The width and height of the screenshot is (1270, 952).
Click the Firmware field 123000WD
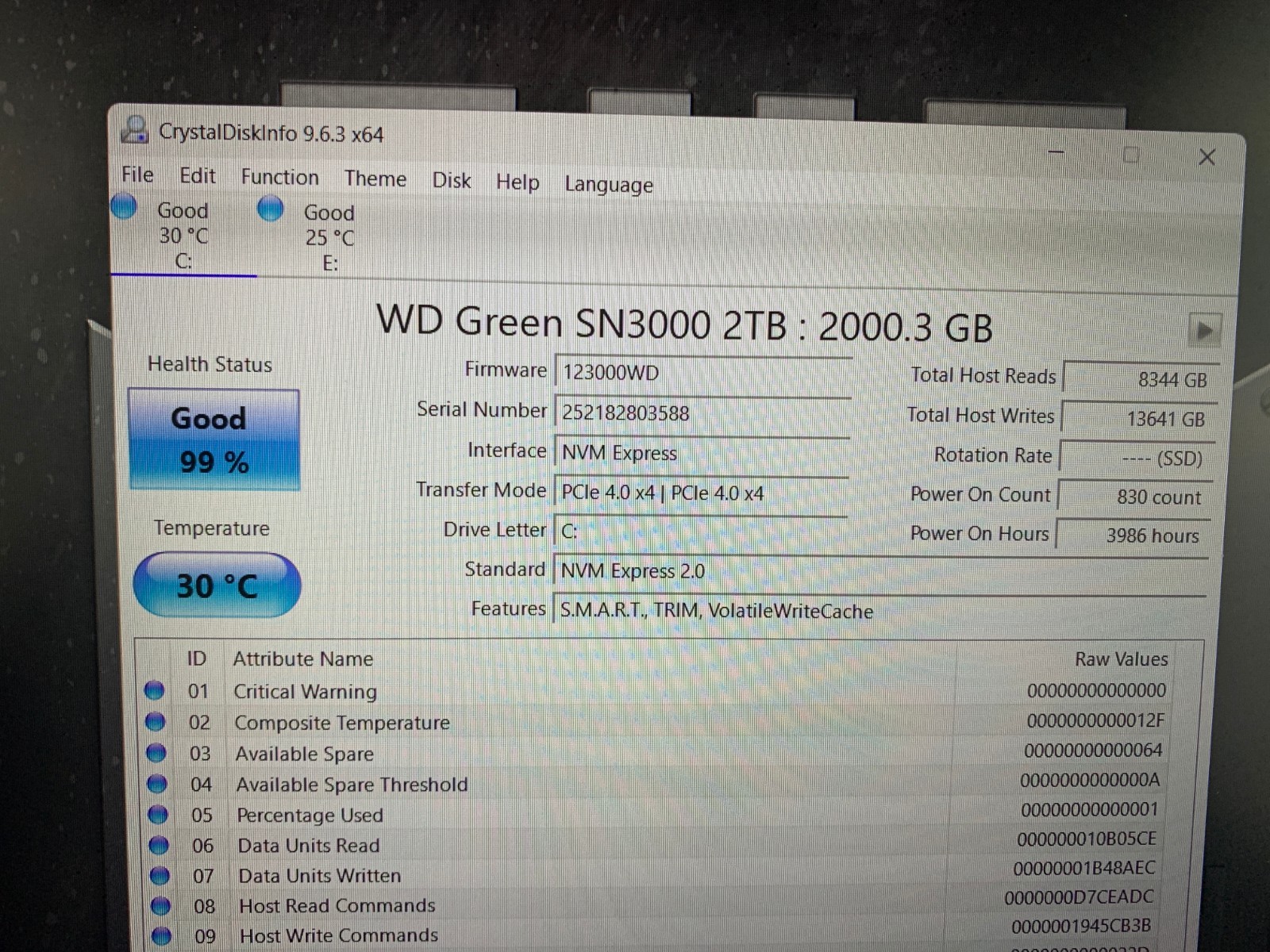point(703,373)
